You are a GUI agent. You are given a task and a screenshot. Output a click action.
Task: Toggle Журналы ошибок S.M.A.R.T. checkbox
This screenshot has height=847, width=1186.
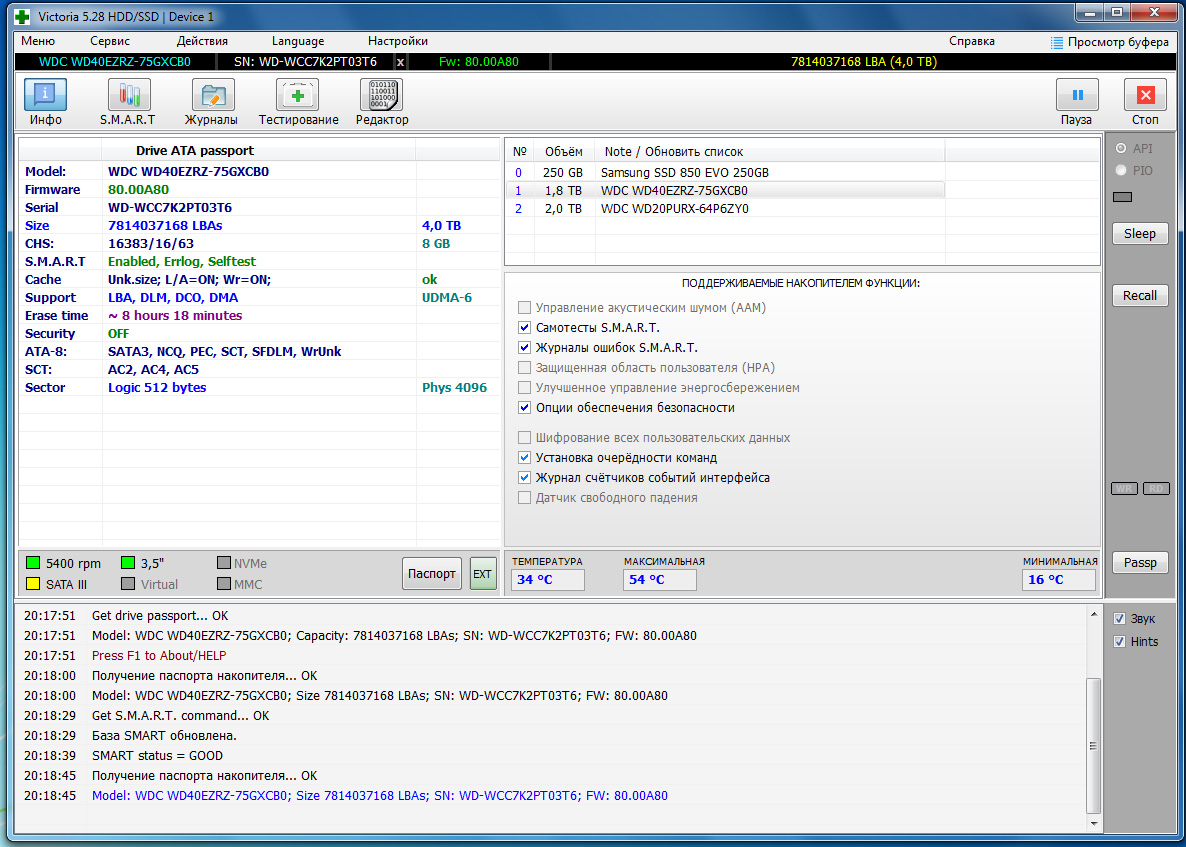[x=524, y=348]
